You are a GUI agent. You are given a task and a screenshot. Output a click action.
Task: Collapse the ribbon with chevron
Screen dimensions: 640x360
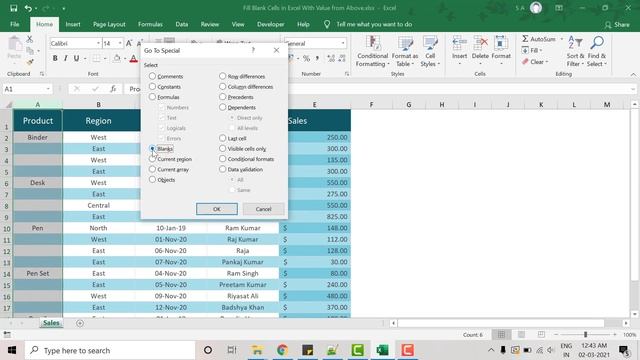click(633, 74)
